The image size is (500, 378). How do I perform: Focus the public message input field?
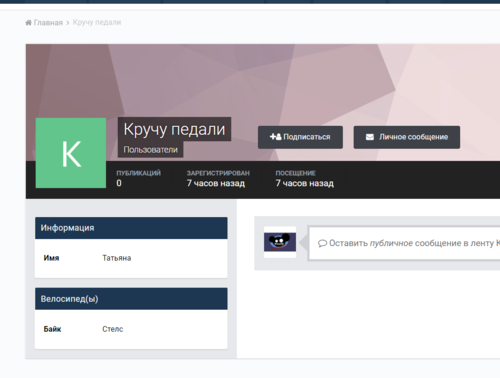(x=404, y=243)
